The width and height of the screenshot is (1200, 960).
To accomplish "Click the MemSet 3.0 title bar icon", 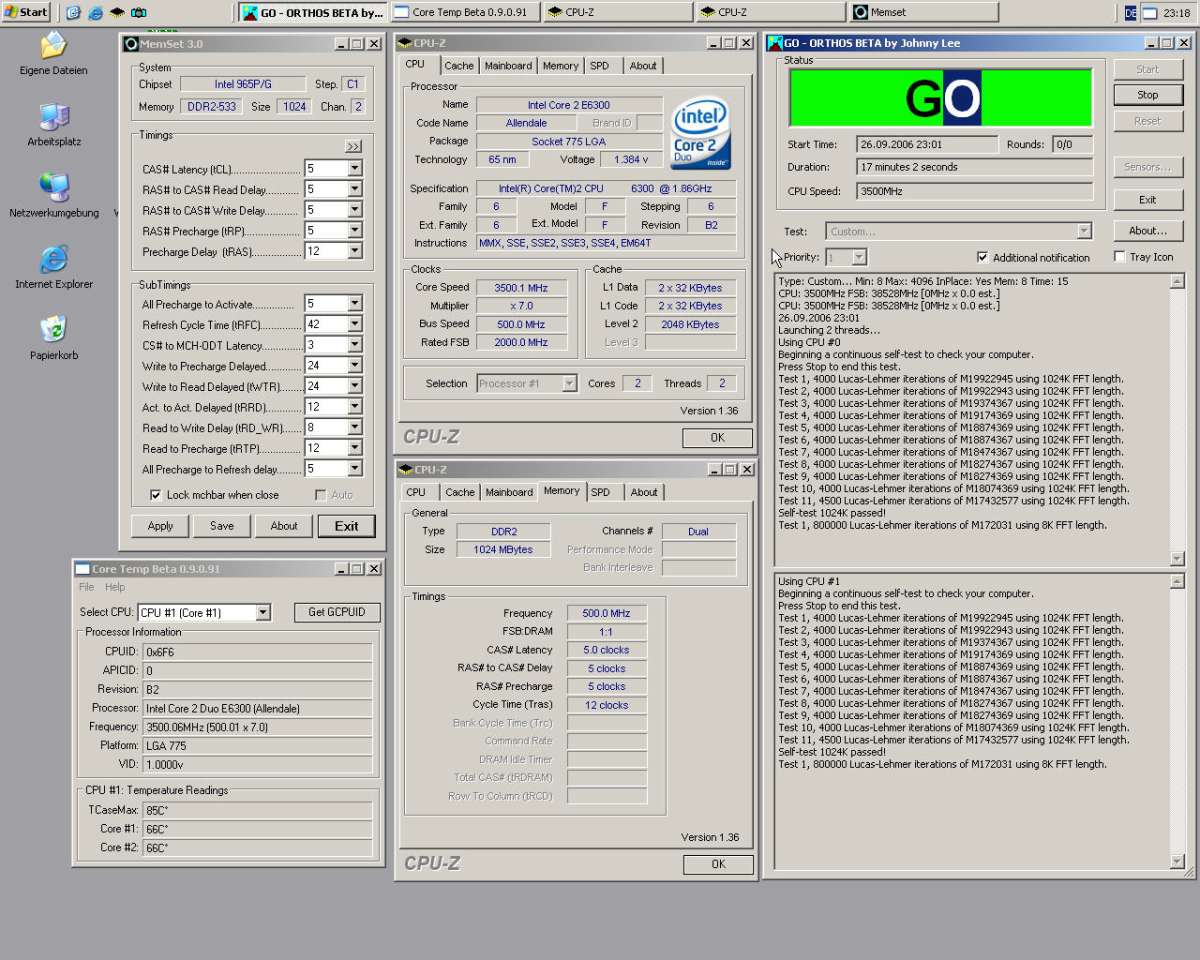I will click(130, 44).
